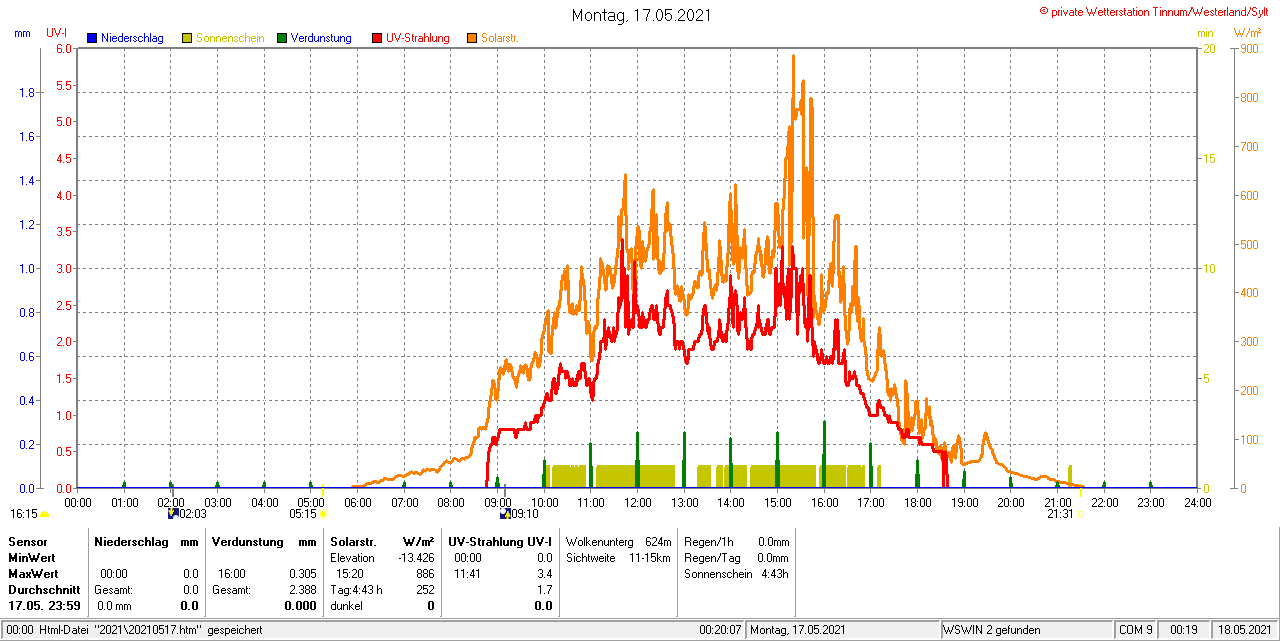Click the Wolkenunterg label

click(600, 541)
